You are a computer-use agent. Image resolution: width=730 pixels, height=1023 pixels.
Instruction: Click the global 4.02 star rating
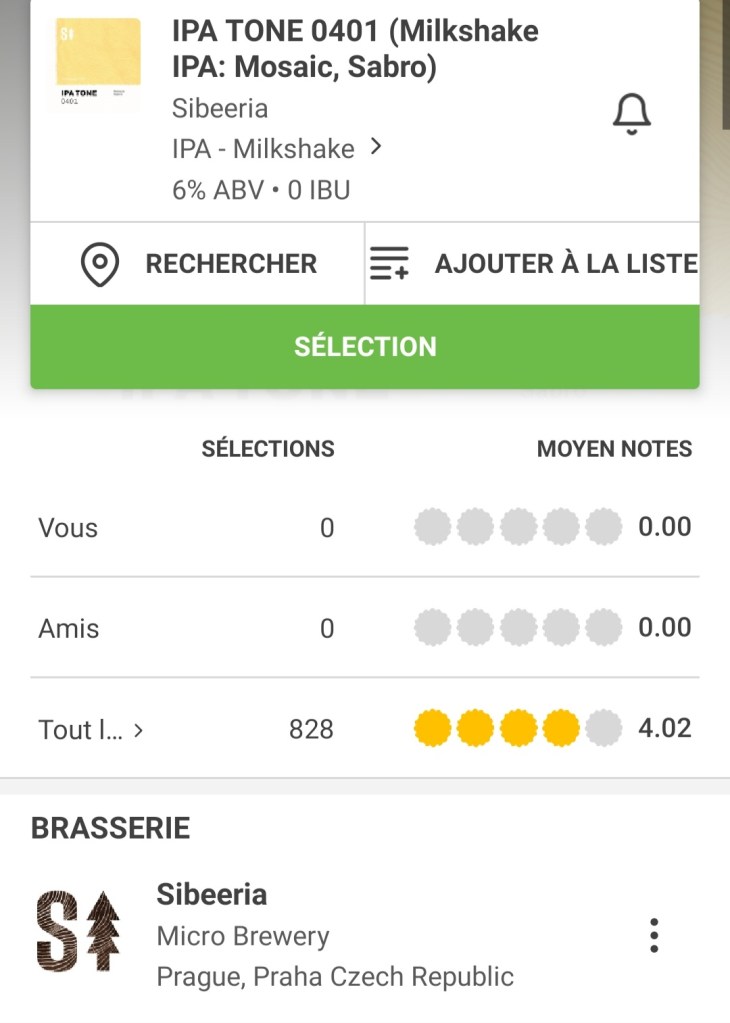(518, 729)
